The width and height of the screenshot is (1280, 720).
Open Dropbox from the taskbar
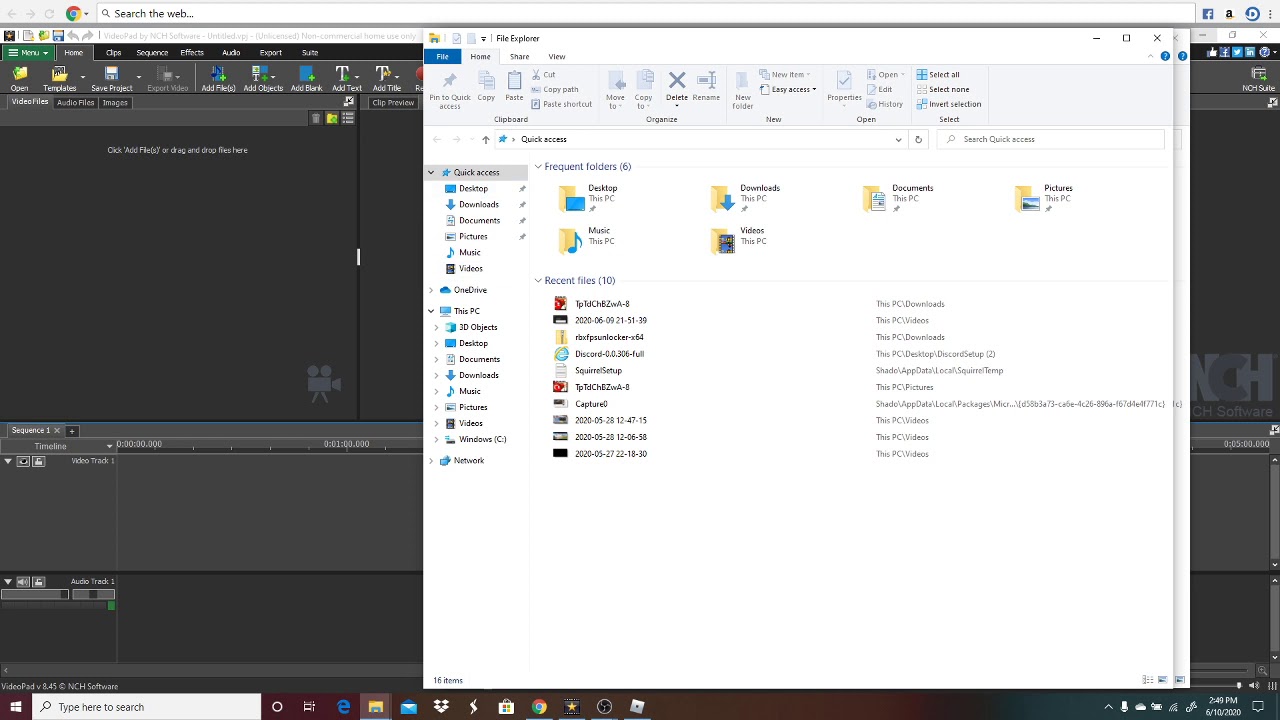click(441, 707)
